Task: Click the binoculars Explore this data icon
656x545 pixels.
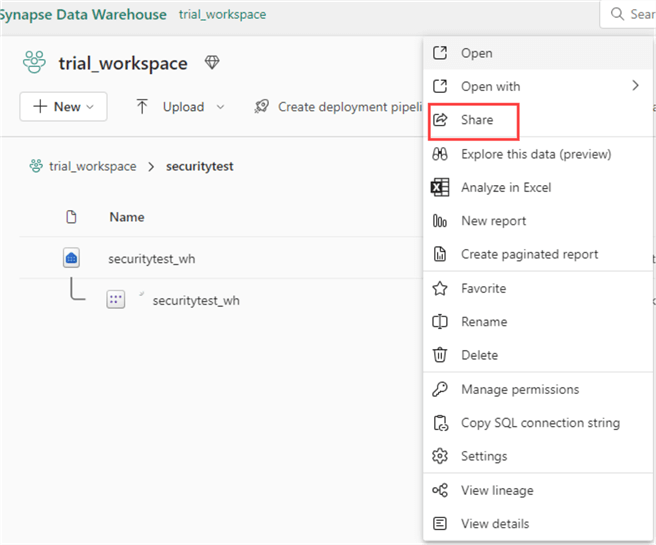Action: coord(439,154)
